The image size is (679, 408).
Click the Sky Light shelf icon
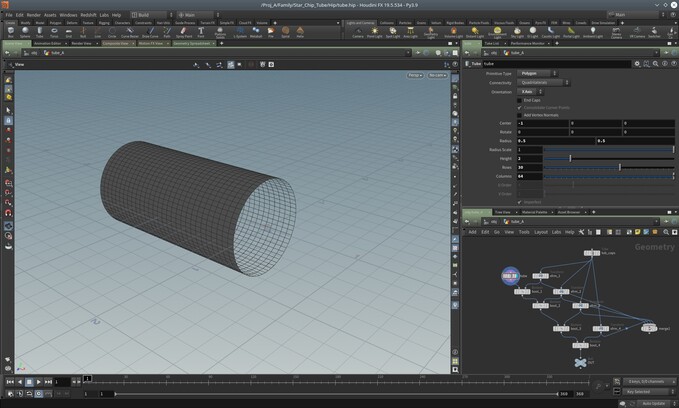point(517,32)
